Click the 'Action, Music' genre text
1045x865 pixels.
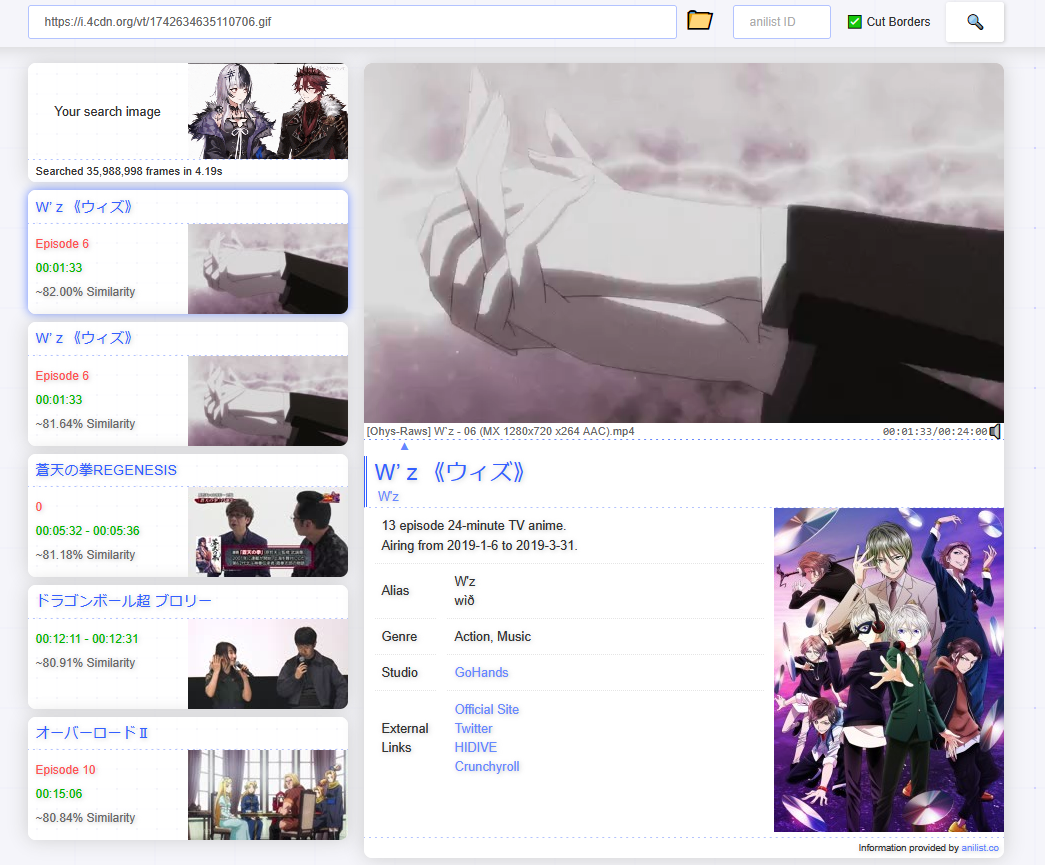click(493, 636)
